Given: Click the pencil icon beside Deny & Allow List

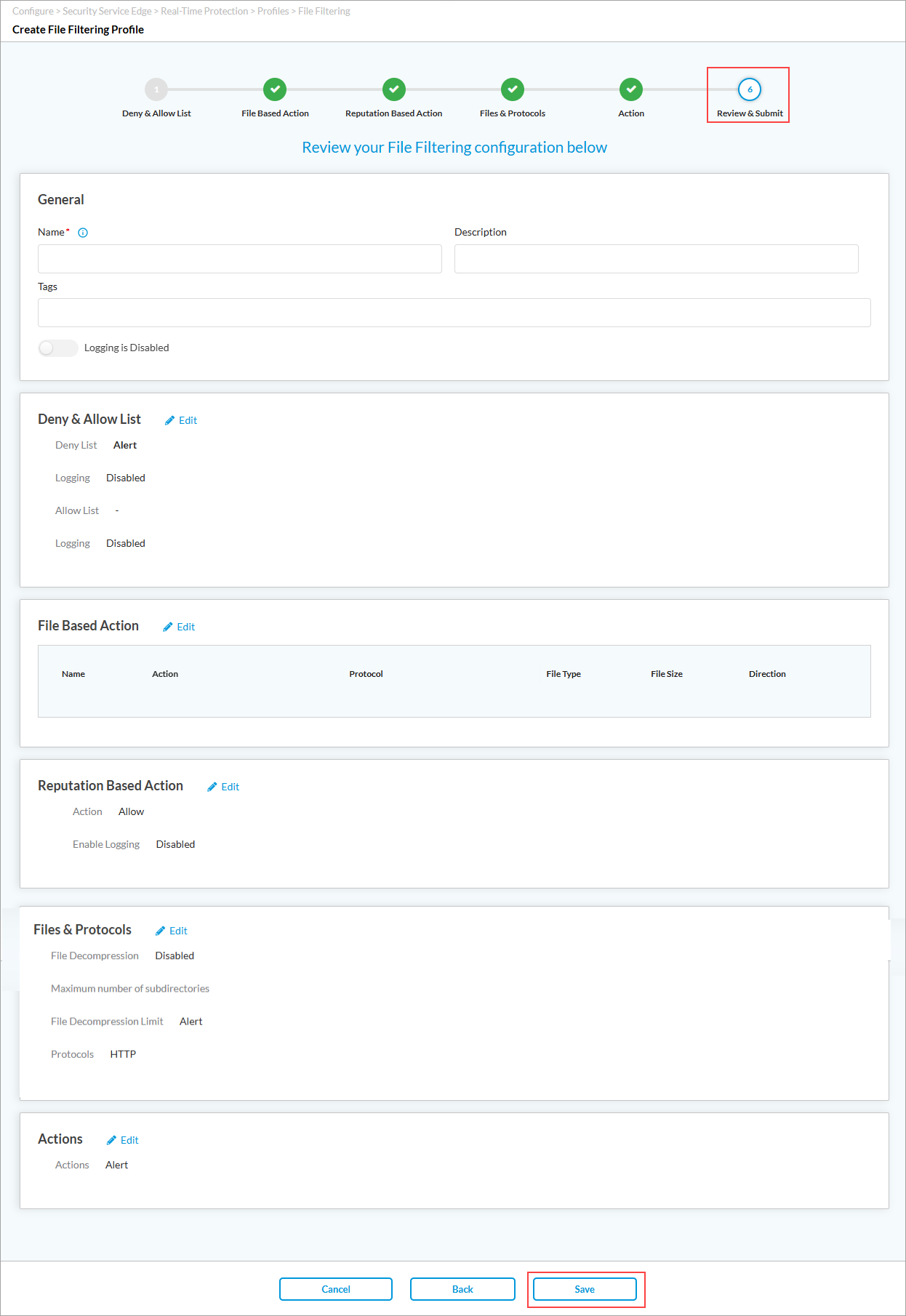Looking at the screenshot, I should tap(170, 420).
